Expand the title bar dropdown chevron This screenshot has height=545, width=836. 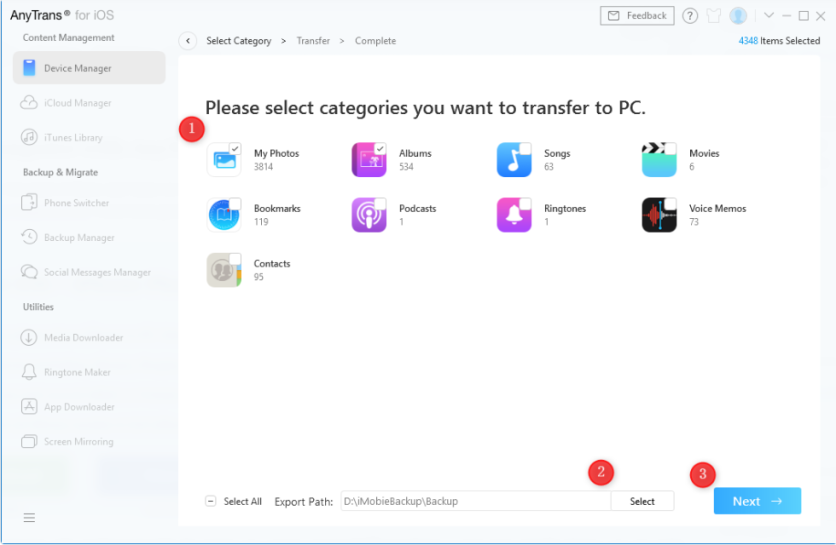click(769, 15)
